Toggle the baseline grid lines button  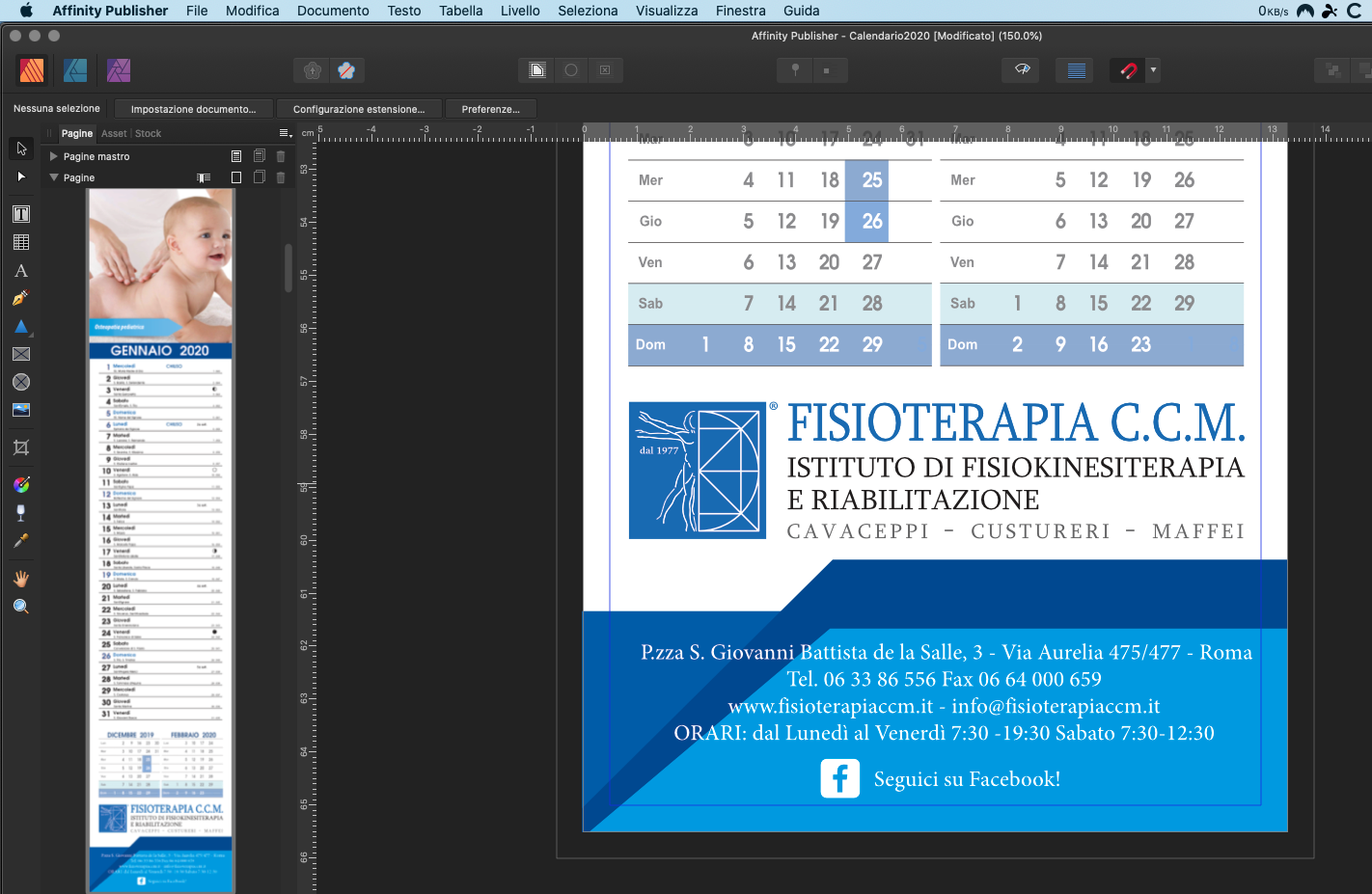point(1077,70)
